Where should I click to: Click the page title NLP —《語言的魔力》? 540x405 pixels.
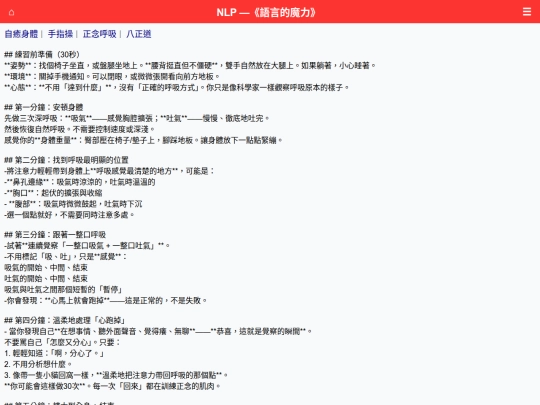(x=266, y=12)
